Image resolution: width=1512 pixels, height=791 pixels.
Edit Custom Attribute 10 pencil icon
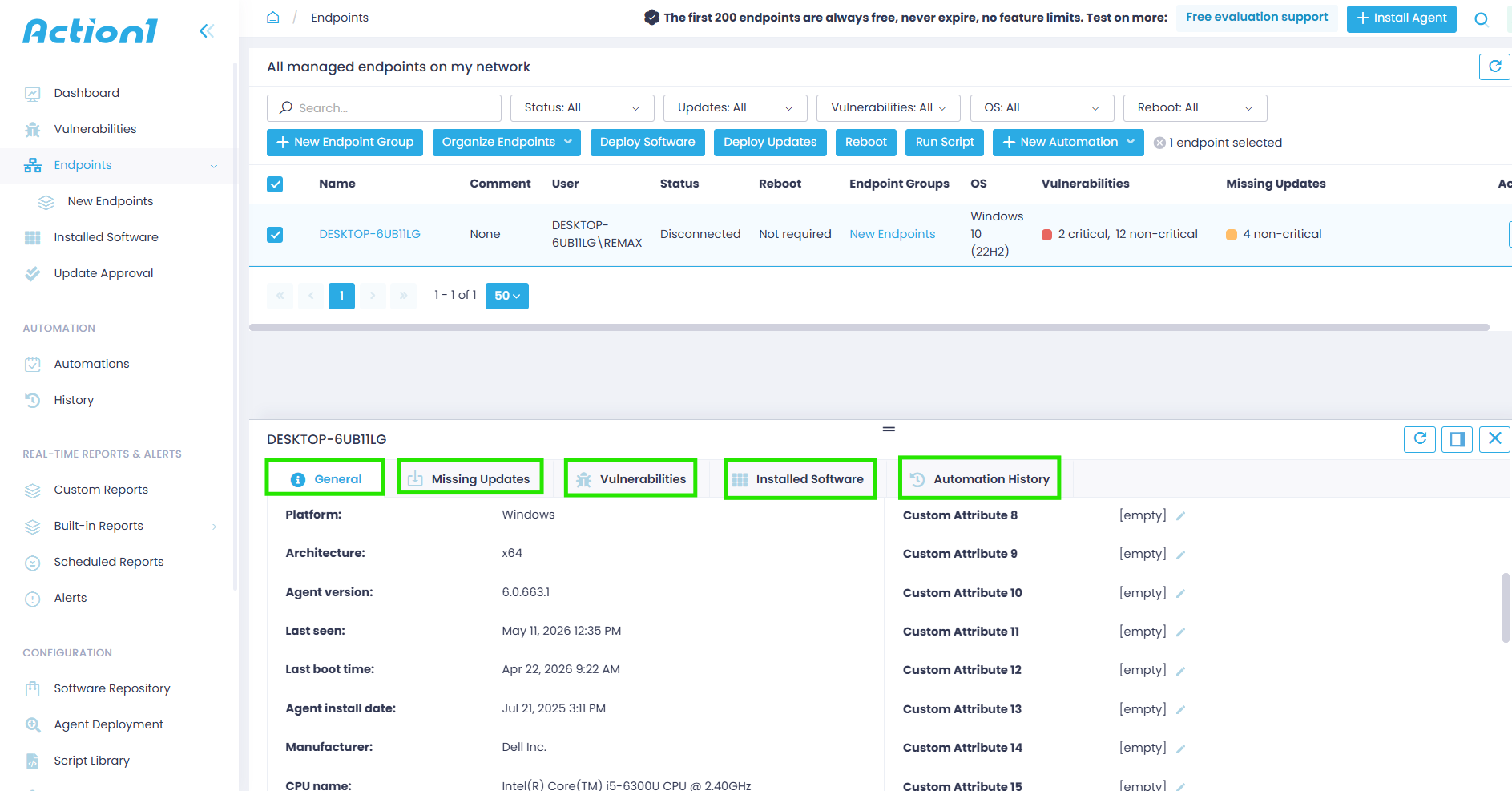click(x=1180, y=594)
